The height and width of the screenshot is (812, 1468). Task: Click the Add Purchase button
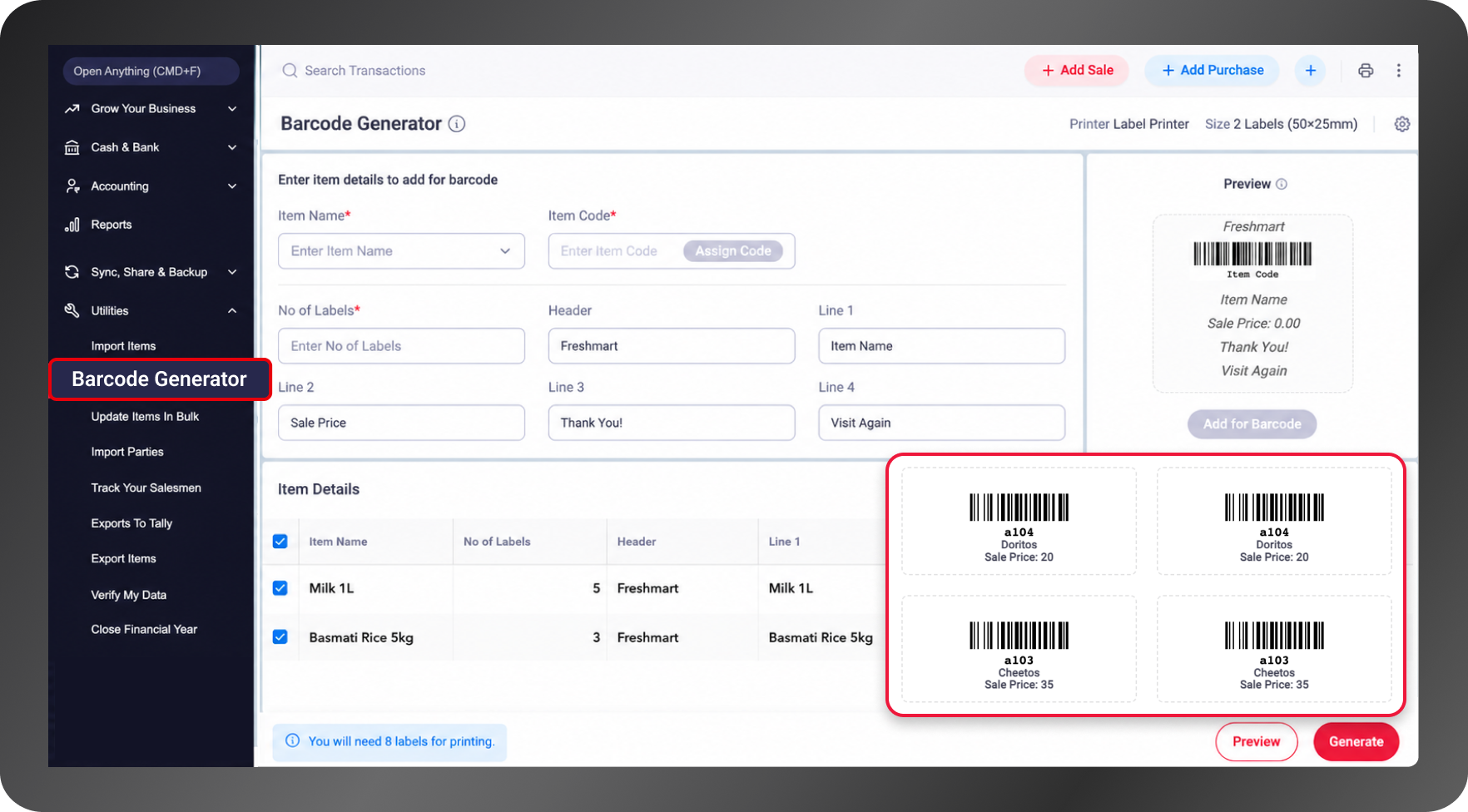(1213, 71)
